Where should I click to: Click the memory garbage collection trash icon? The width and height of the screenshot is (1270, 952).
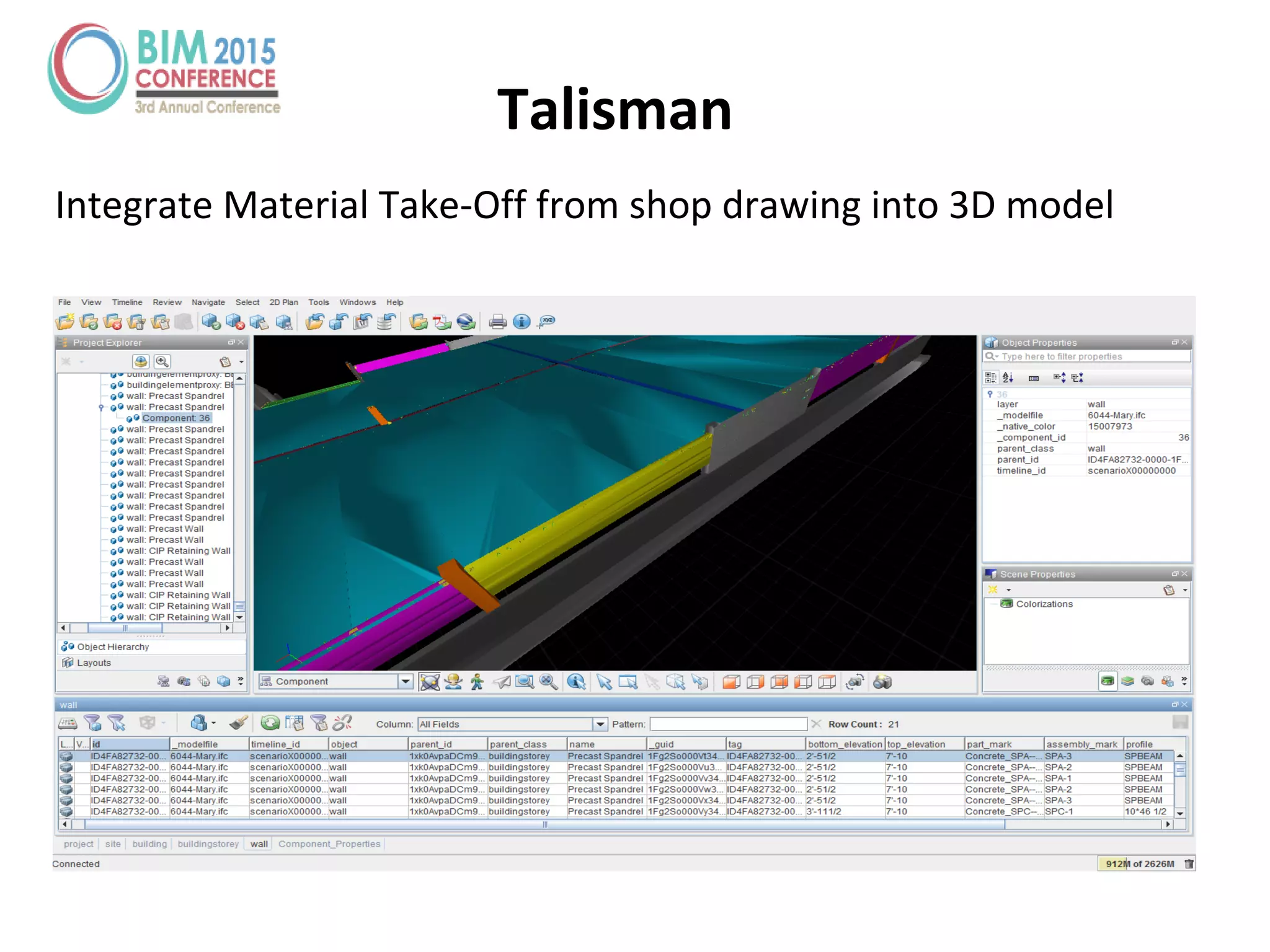pyautogui.click(x=1189, y=864)
